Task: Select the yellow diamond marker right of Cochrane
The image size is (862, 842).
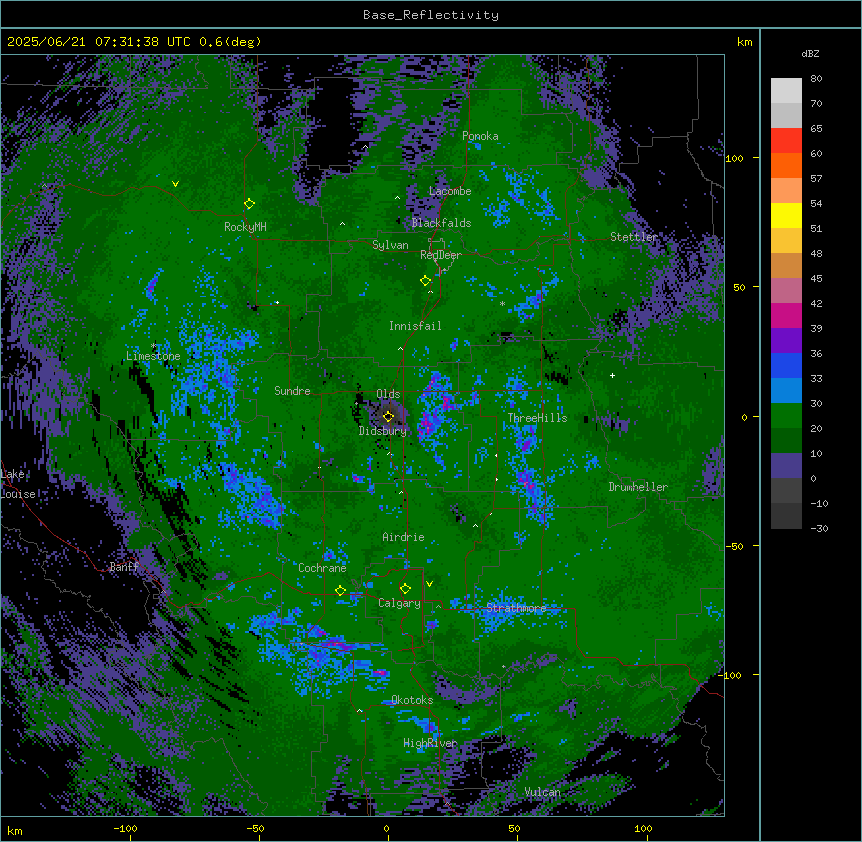Action: [340, 591]
